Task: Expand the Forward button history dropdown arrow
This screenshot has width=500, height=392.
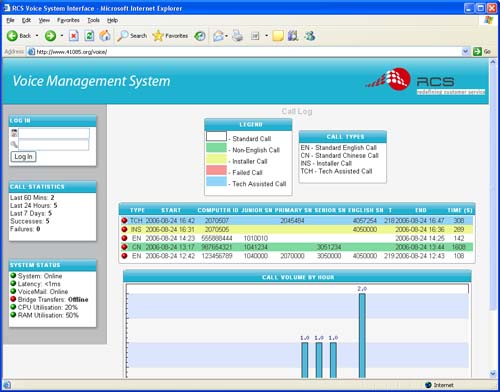Action: 62,36
